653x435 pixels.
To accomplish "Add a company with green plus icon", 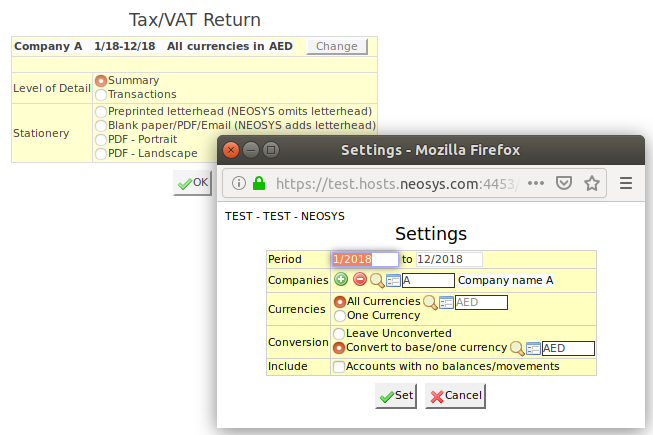I will tap(341, 279).
